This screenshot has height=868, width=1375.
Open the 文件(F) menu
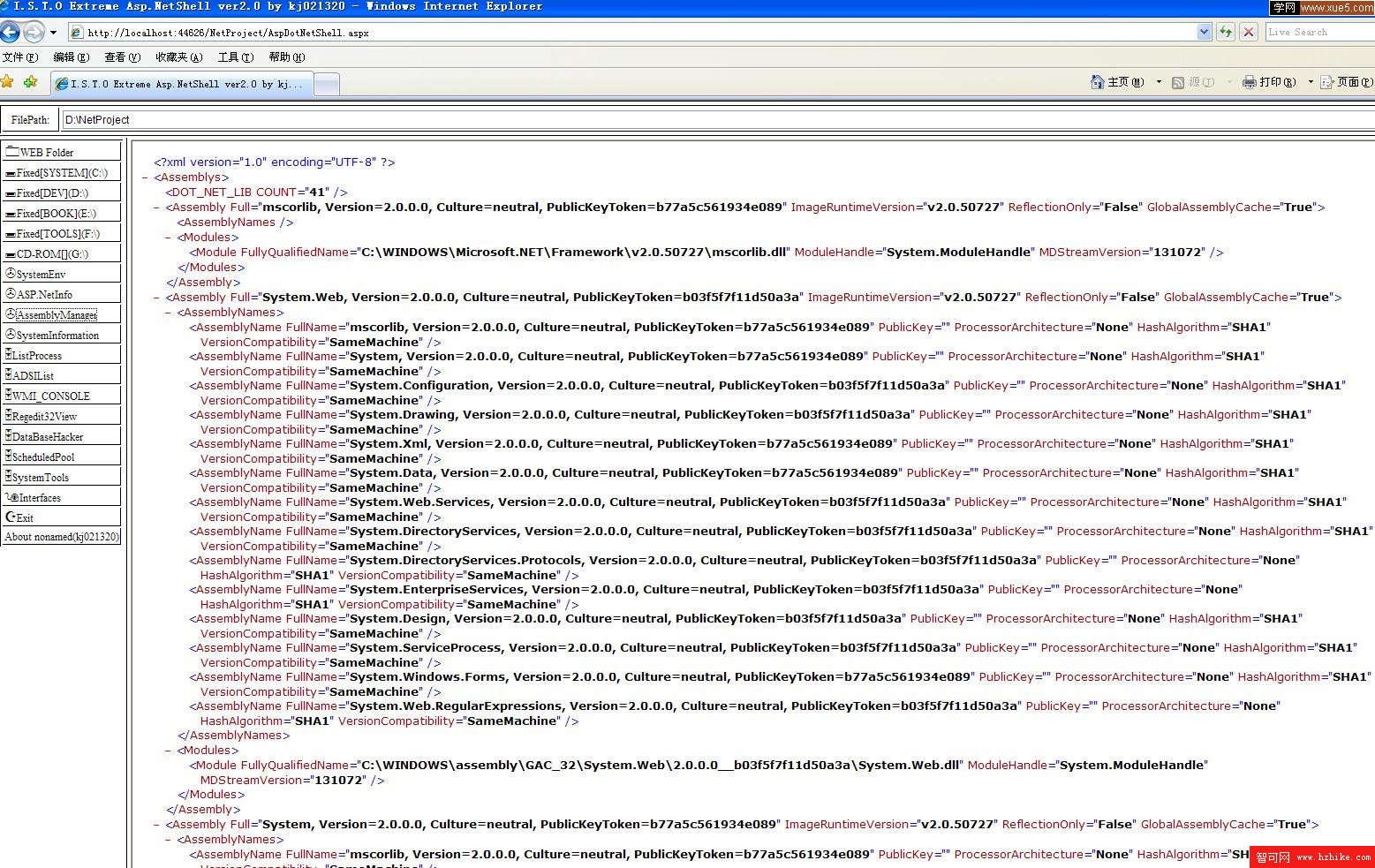pyautogui.click(x=19, y=57)
